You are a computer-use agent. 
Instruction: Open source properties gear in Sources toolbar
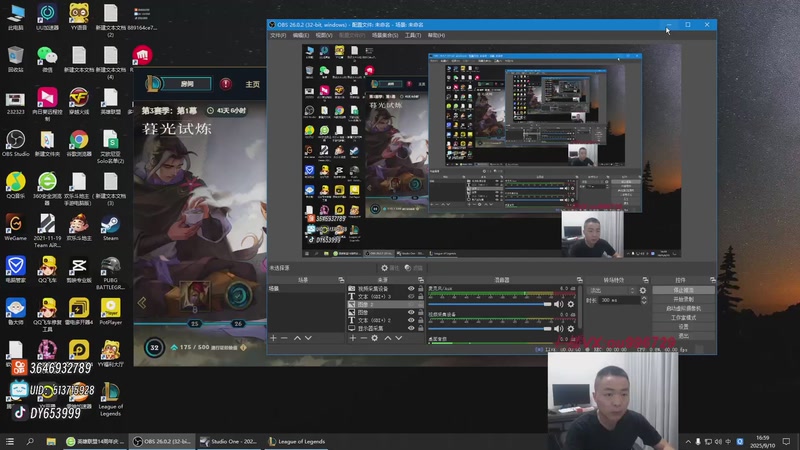pos(374,338)
